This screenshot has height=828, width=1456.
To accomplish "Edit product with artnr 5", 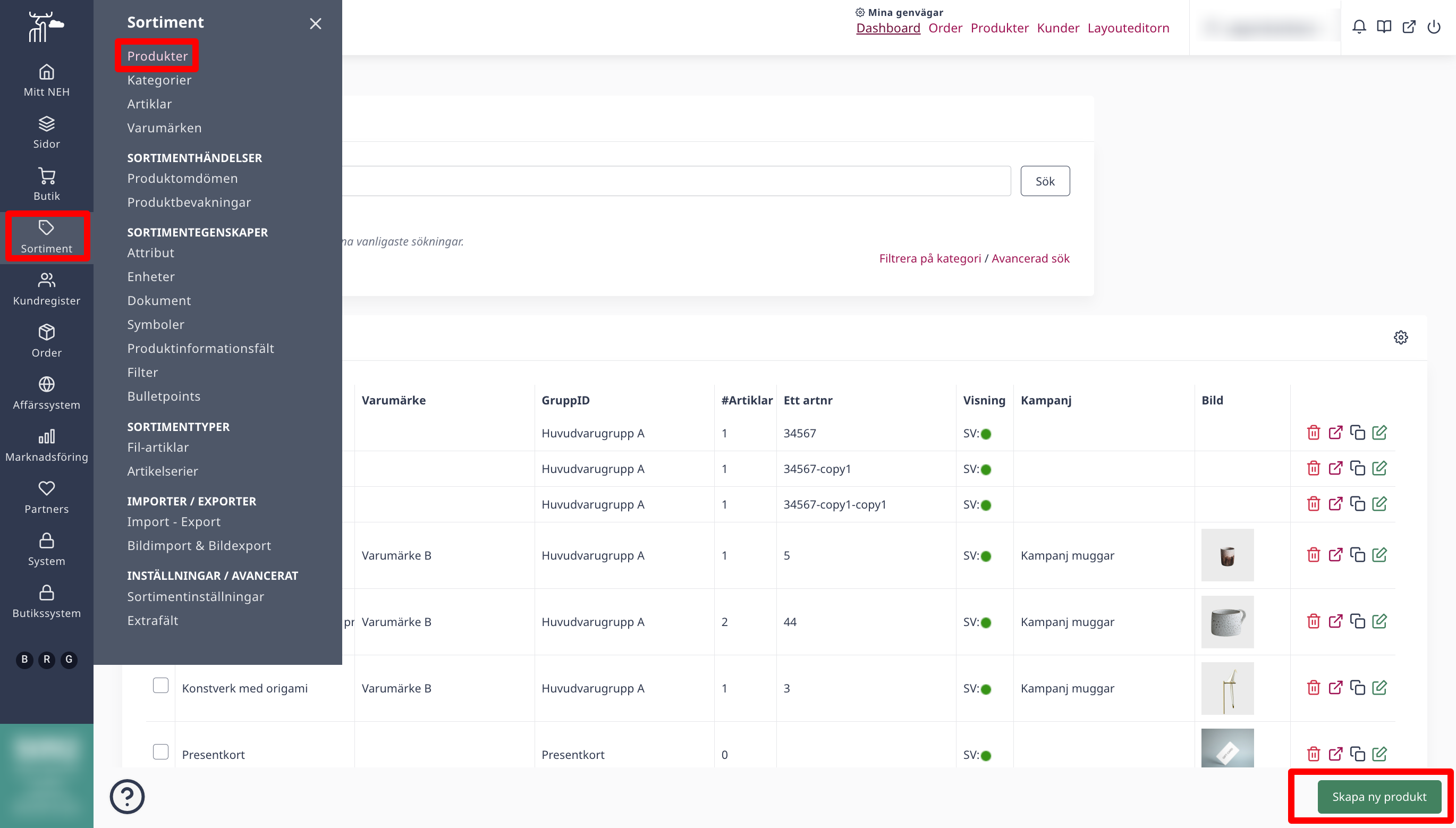I will [1379, 555].
